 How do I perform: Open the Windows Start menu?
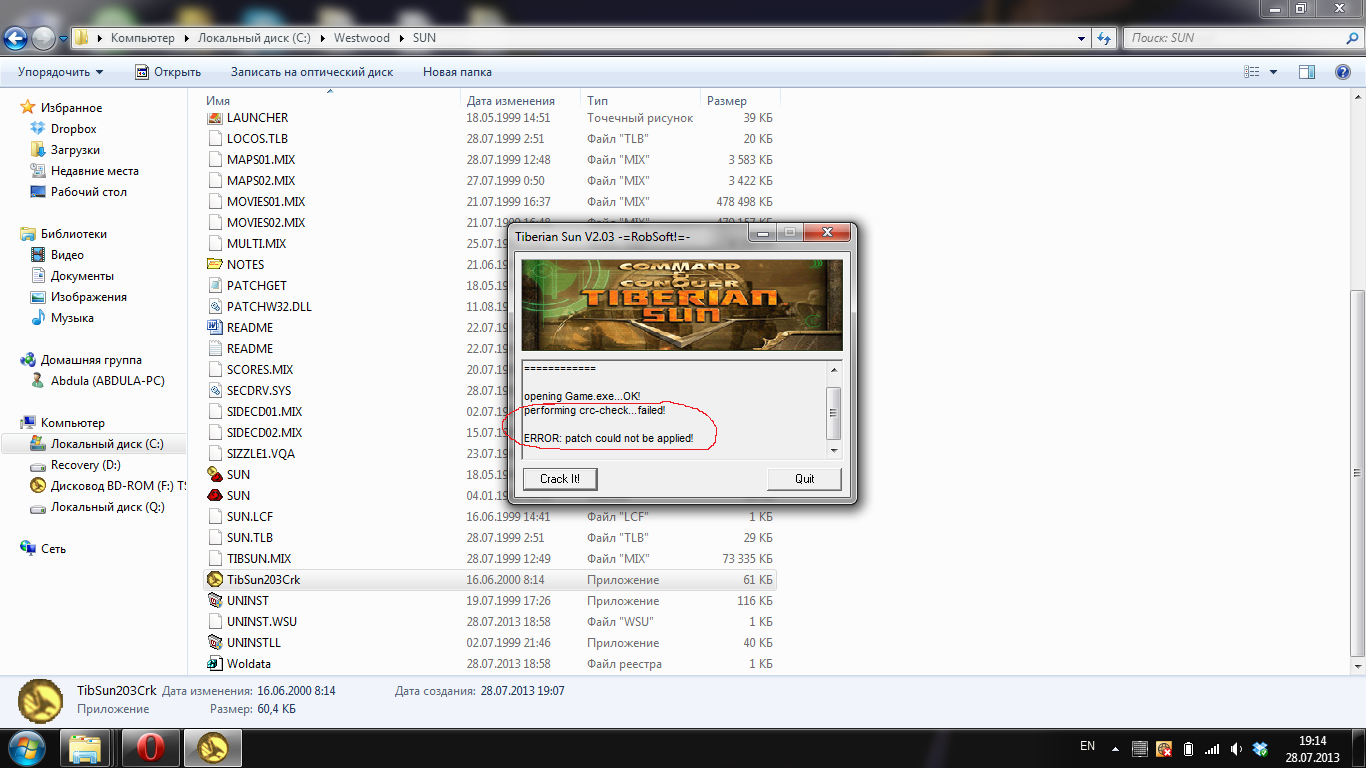tap(26, 748)
